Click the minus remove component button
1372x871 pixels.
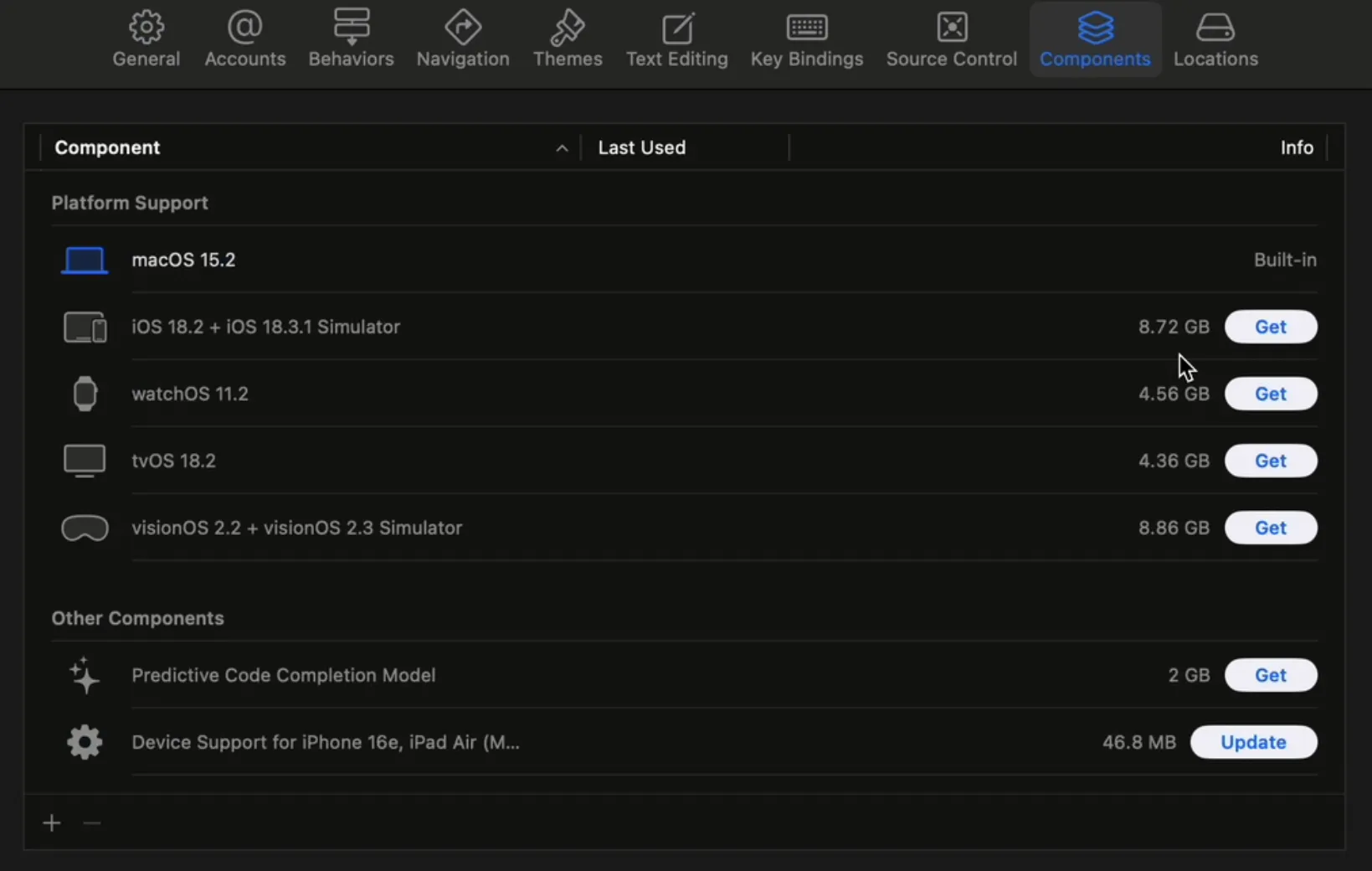92,823
